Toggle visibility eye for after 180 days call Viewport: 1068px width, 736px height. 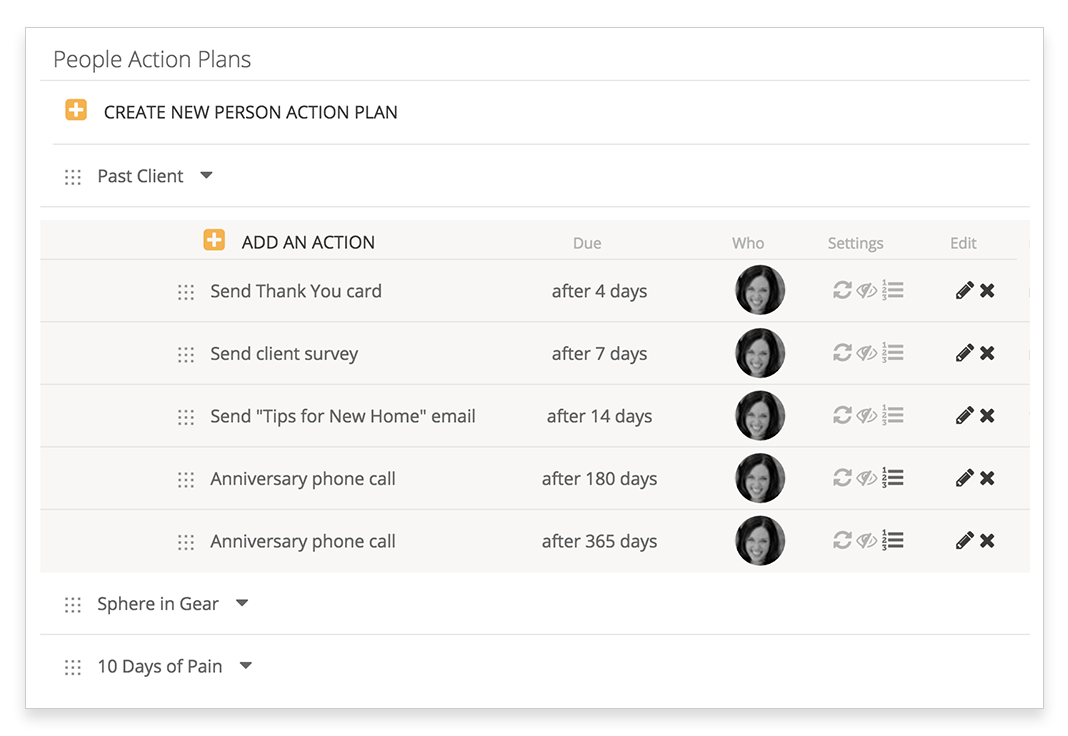866,478
